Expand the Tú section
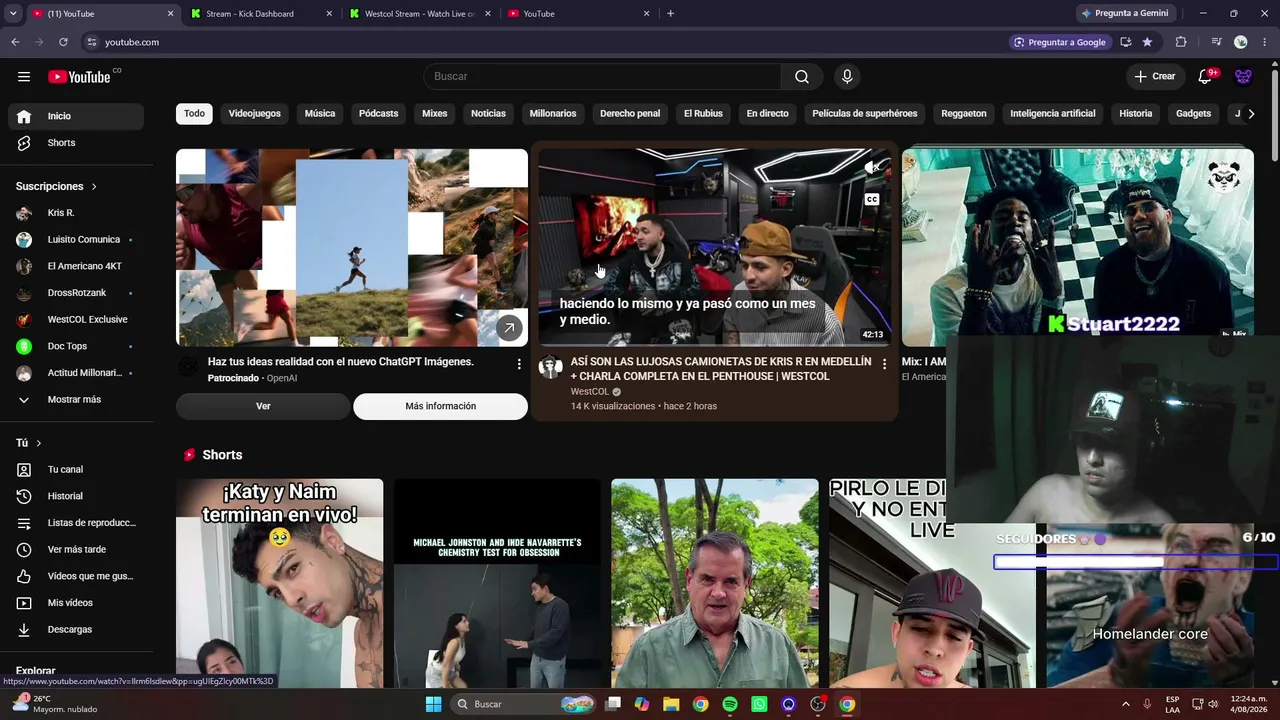This screenshot has width=1280, height=720. pyautogui.click(x=29, y=443)
